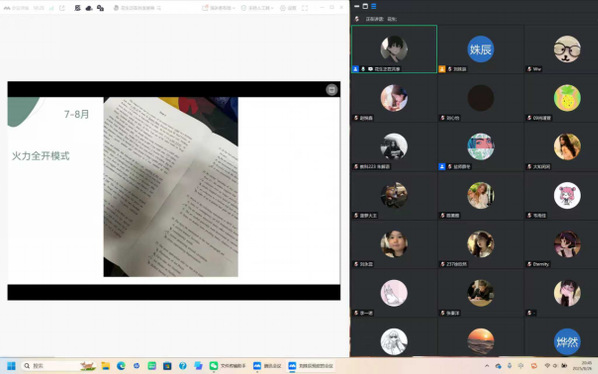Toggle the microphone on the speaking participant tile
598x374 pixels.
point(363,69)
